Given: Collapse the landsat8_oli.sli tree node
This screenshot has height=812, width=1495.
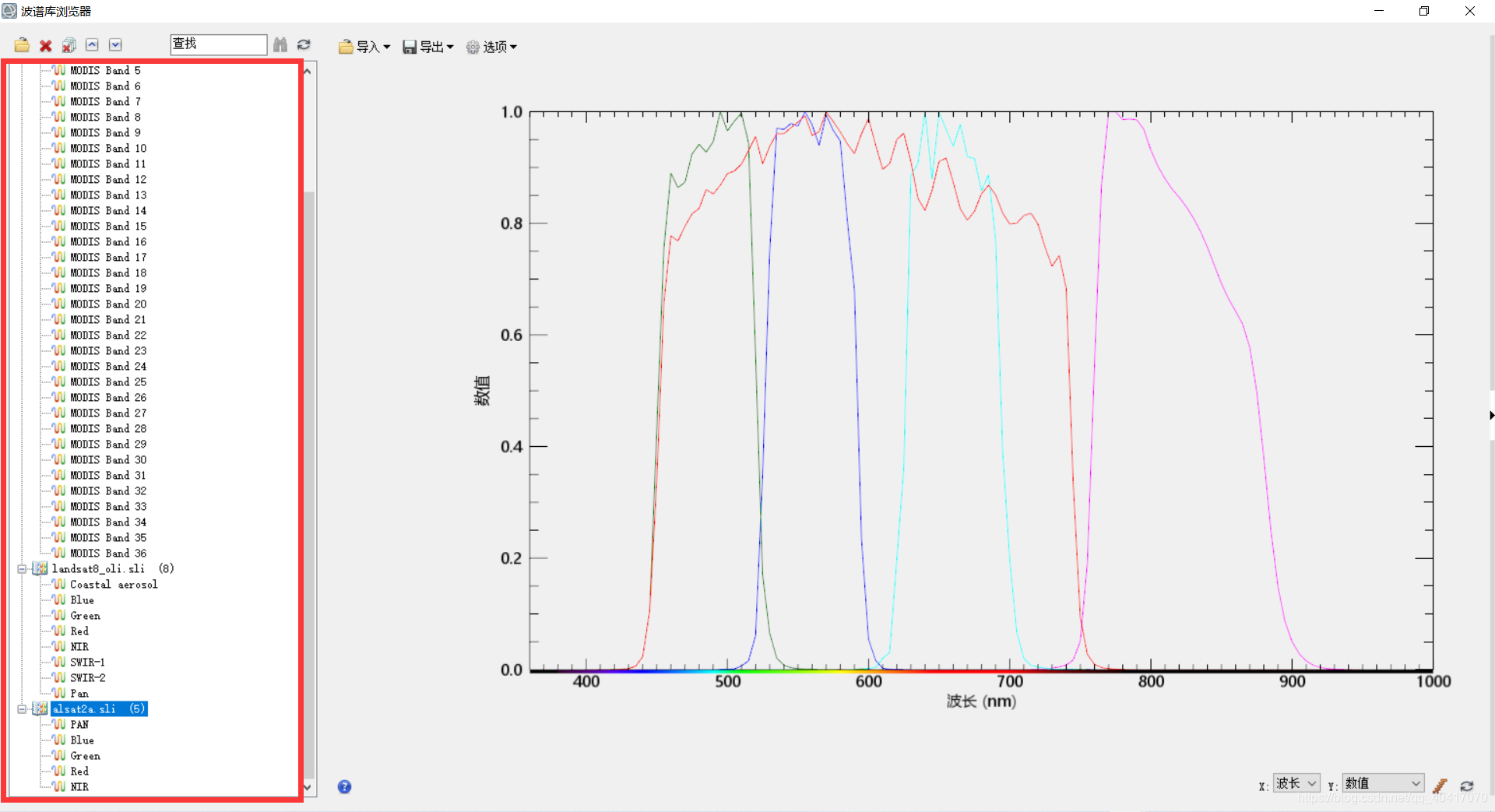Looking at the screenshot, I should coord(22,569).
